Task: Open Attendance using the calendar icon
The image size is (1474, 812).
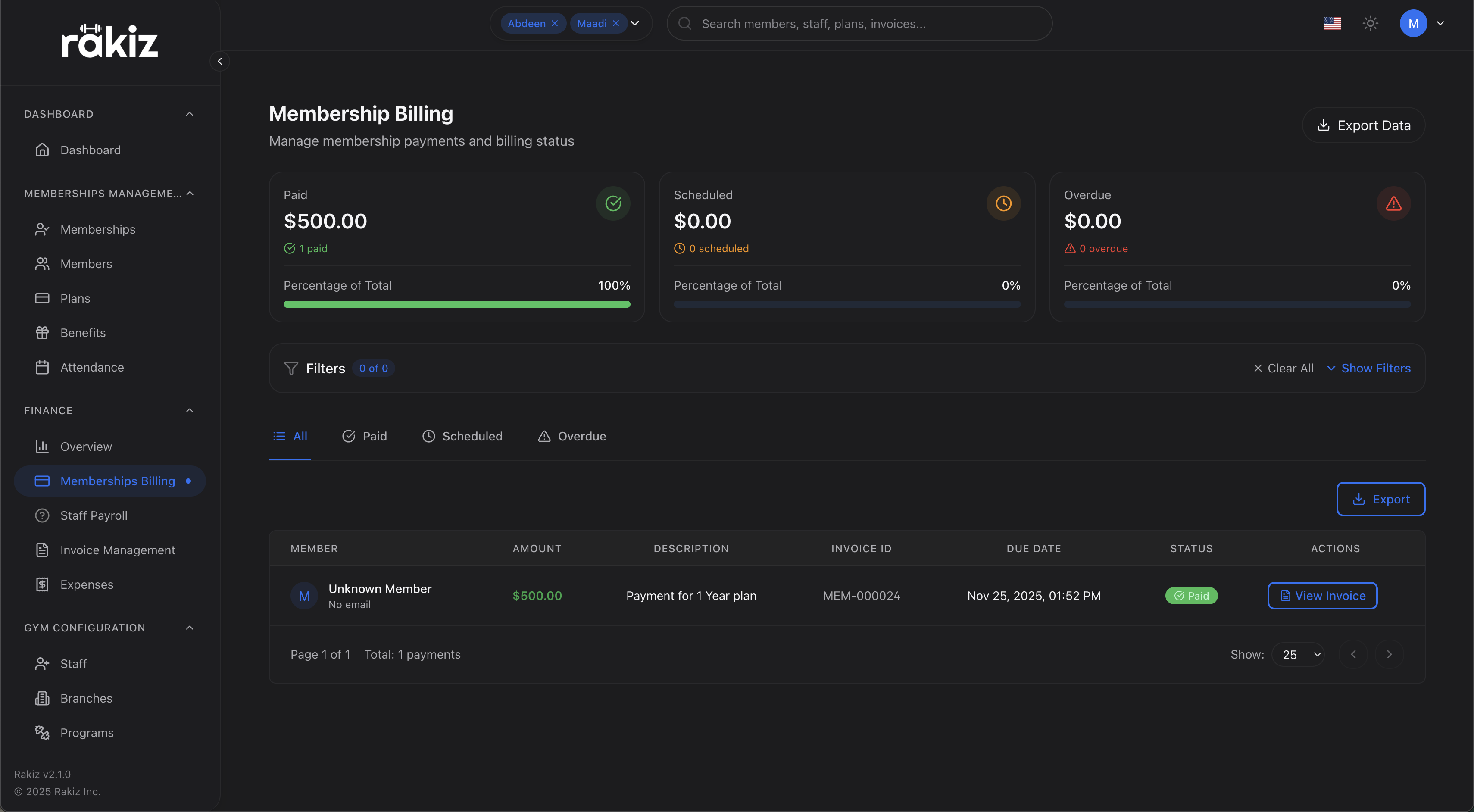Action: (x=43, y=367)
